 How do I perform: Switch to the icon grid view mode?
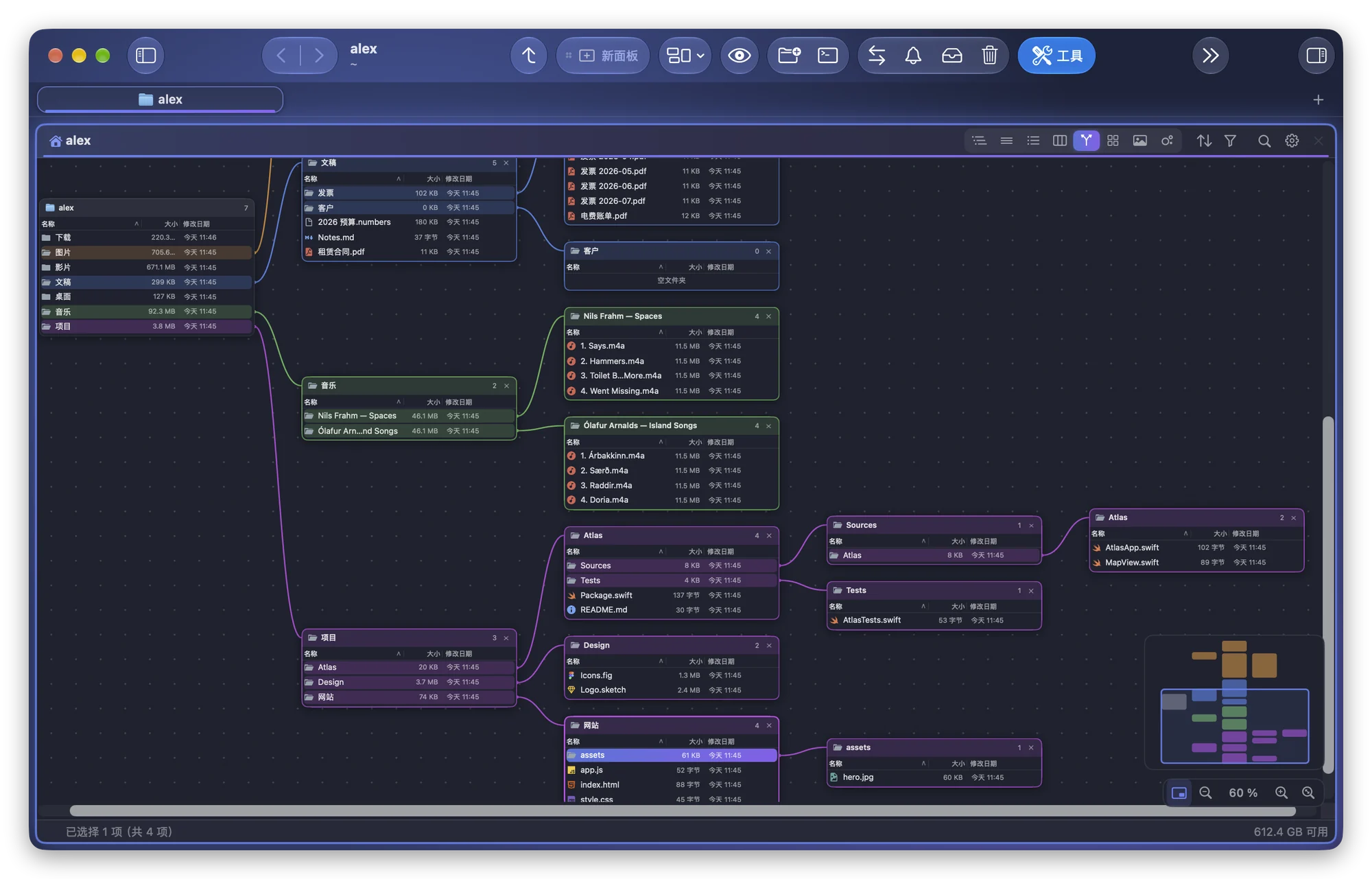click(1113, 141)
